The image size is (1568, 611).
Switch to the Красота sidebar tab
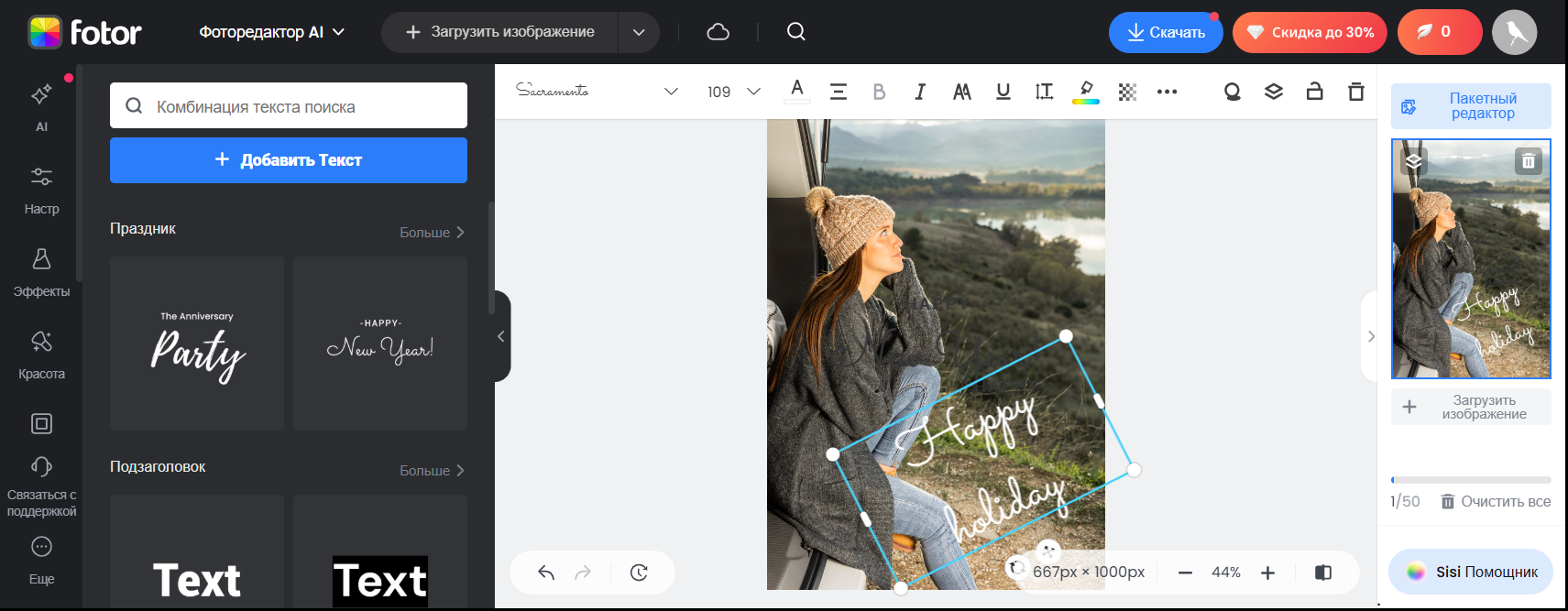point(41,355)
